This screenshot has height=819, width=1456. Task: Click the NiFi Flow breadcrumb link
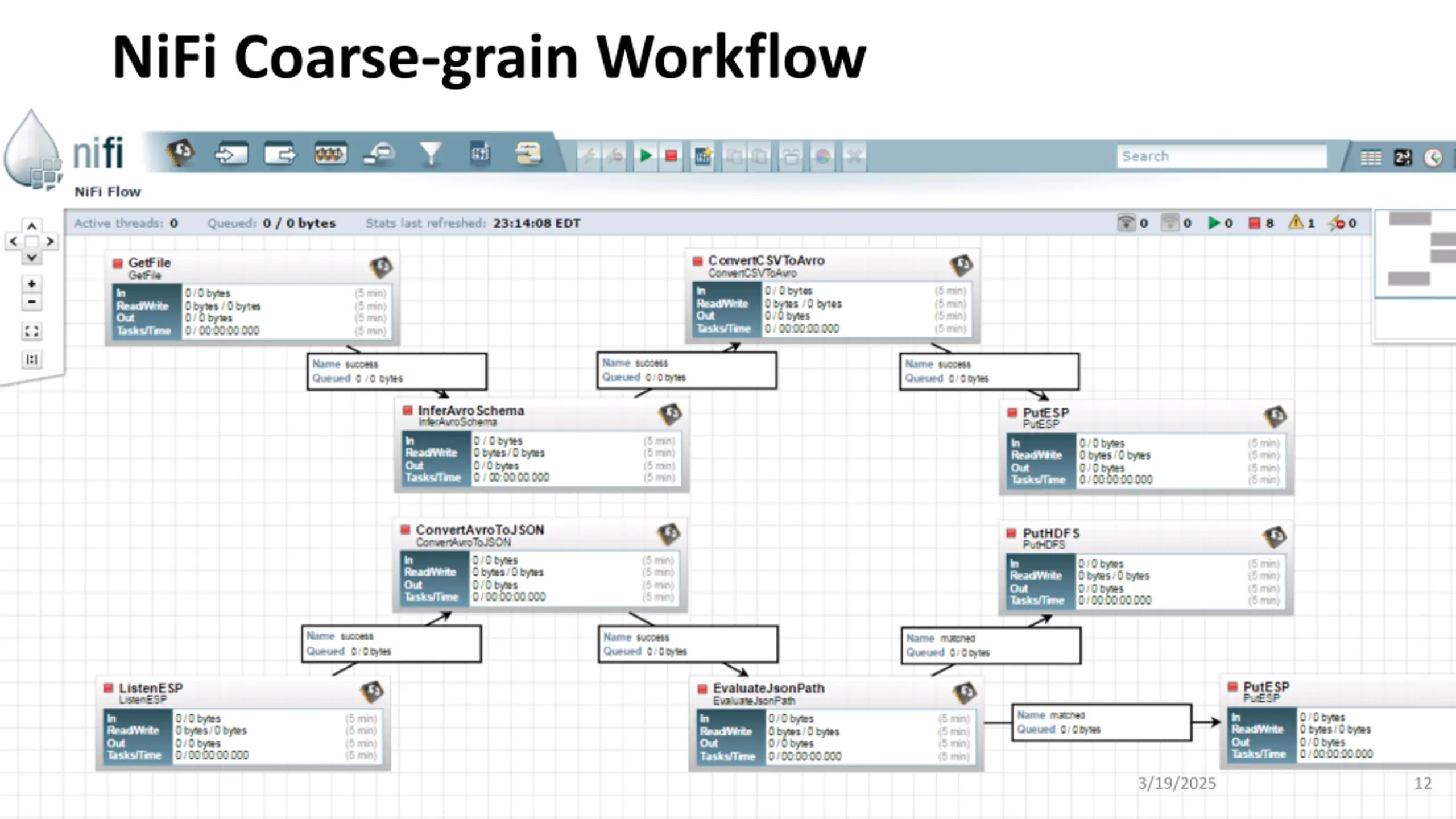107,192
